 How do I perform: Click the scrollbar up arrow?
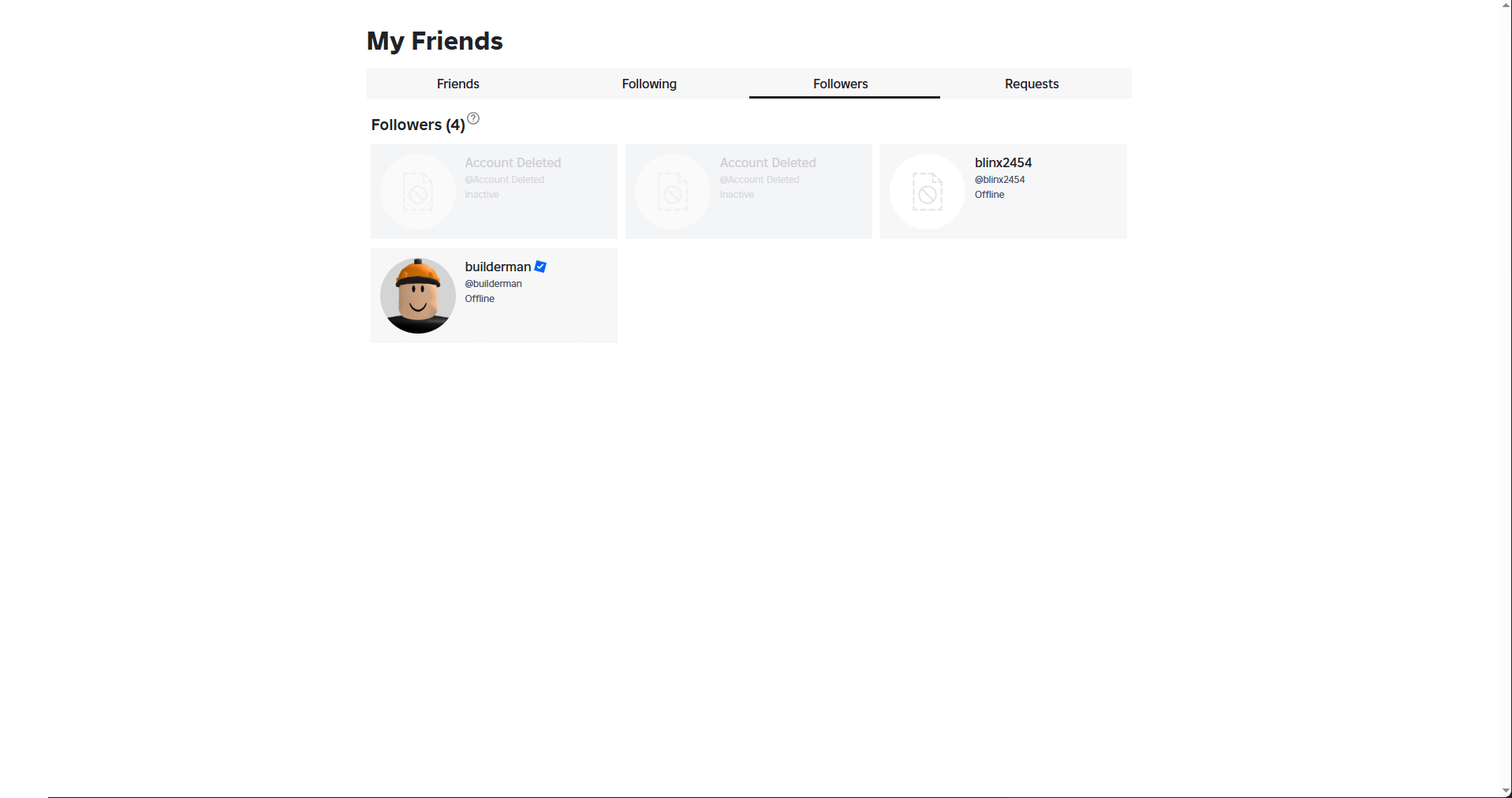[x=1506, y=5]
